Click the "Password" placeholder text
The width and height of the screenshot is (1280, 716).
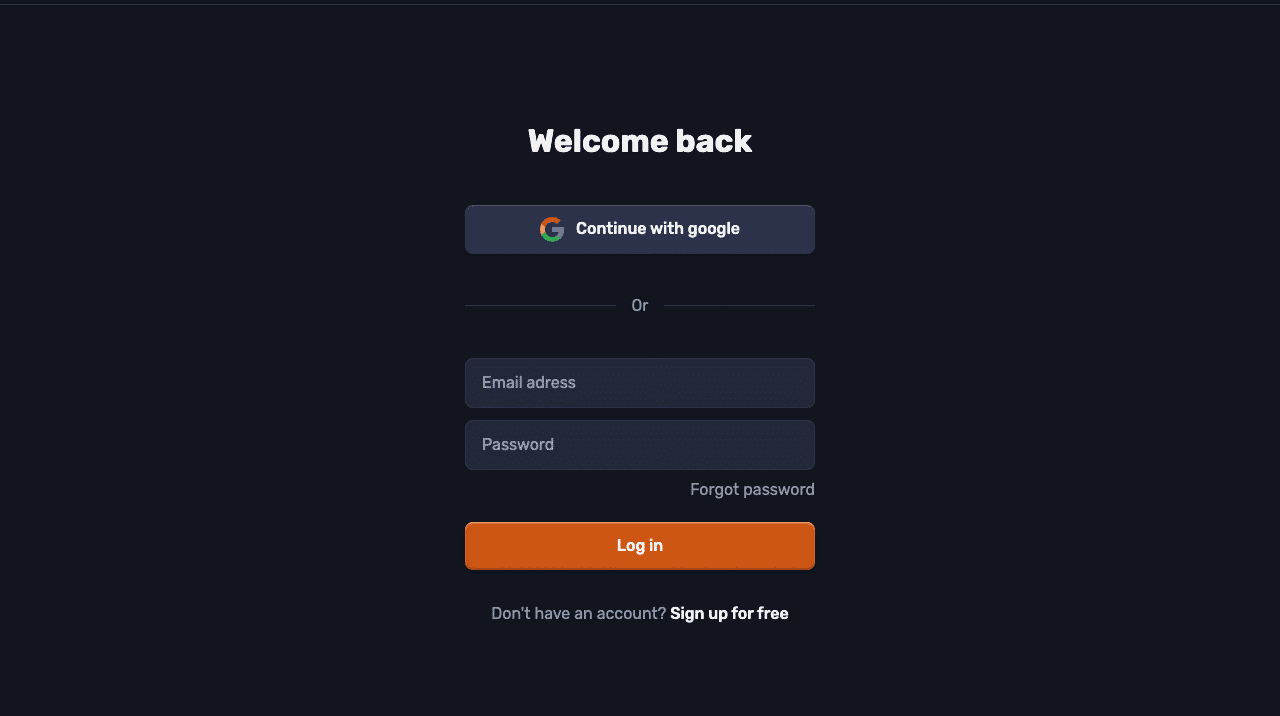point(518,444)
